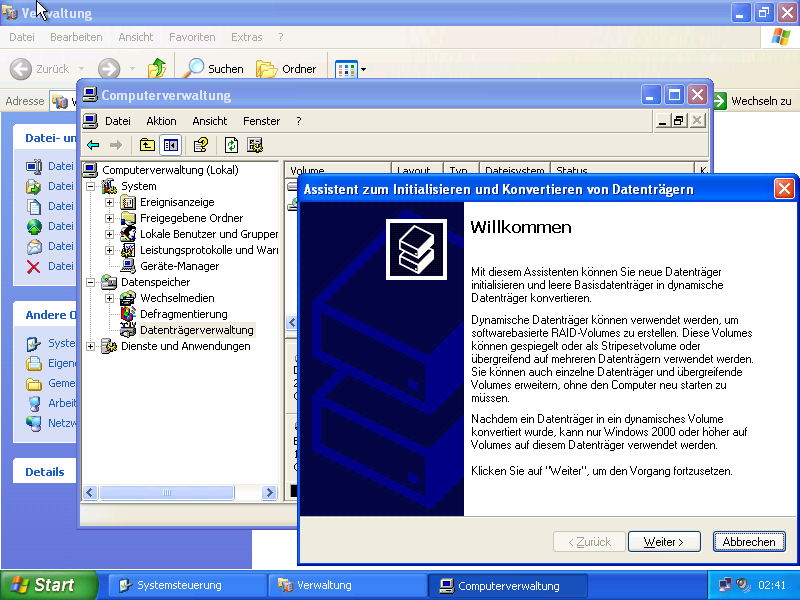Open the Suchen search tool in Verwaltung
800x600 pixels.
[x=212, y=69]
